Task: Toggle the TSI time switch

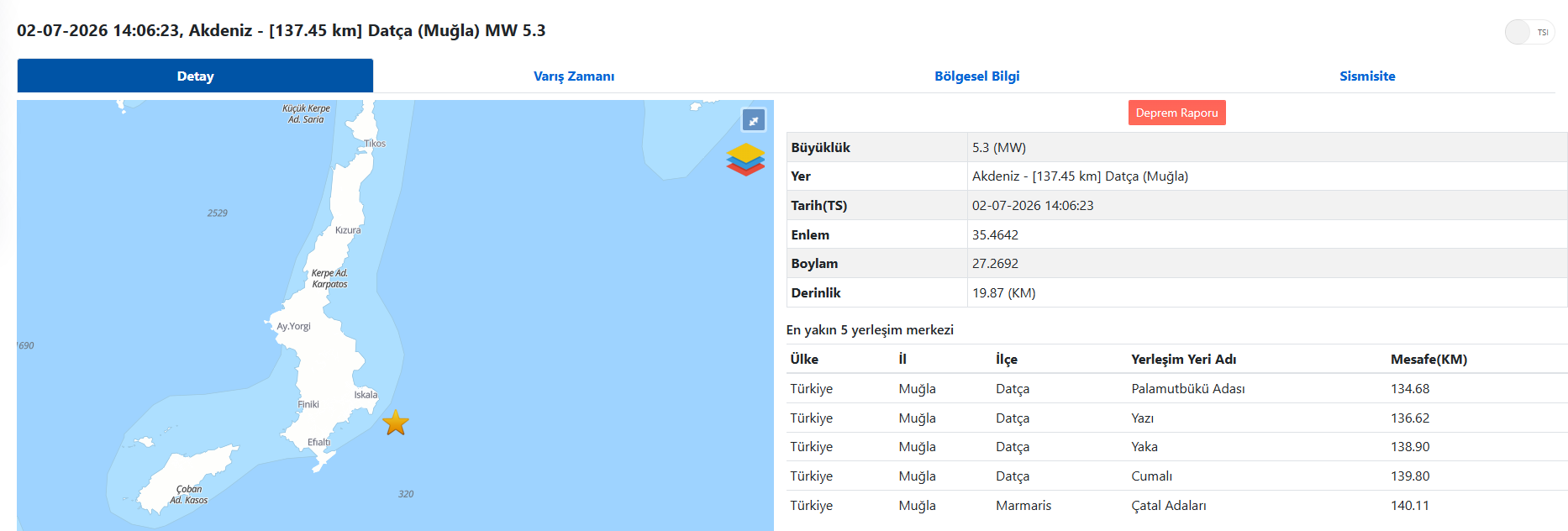Action: click(1529, 32)
